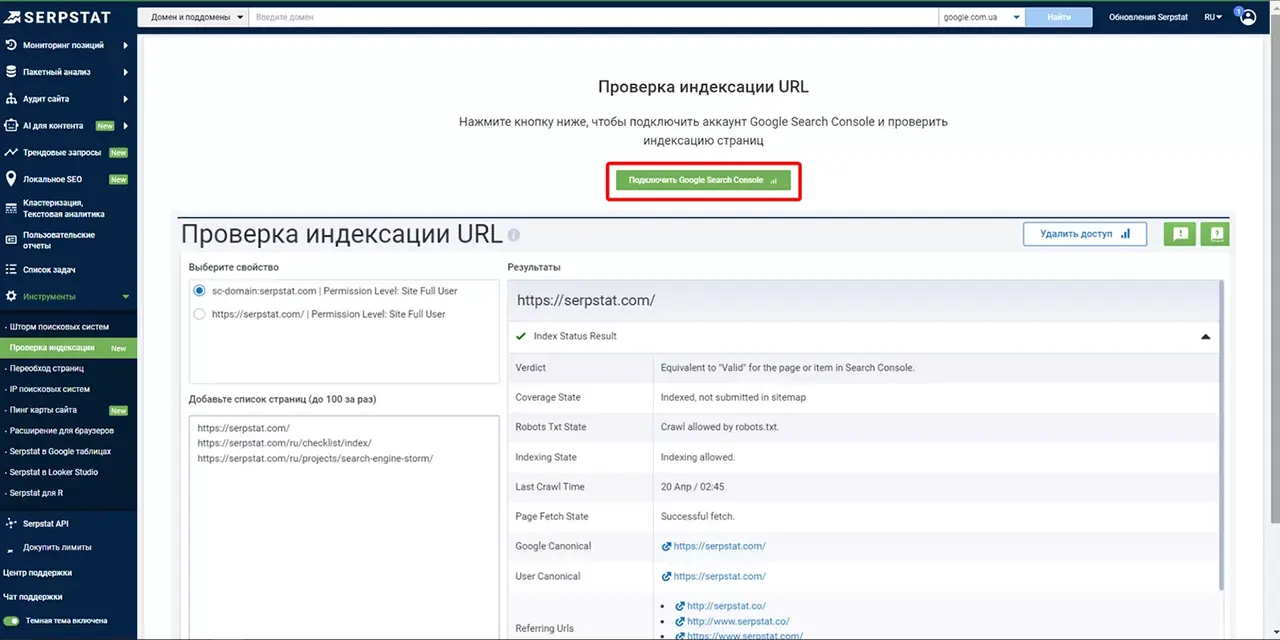Open Serpstat для R menu item
Image resolution: width=1280 pixels, height=640 pixels.
(x=36, y=493)
